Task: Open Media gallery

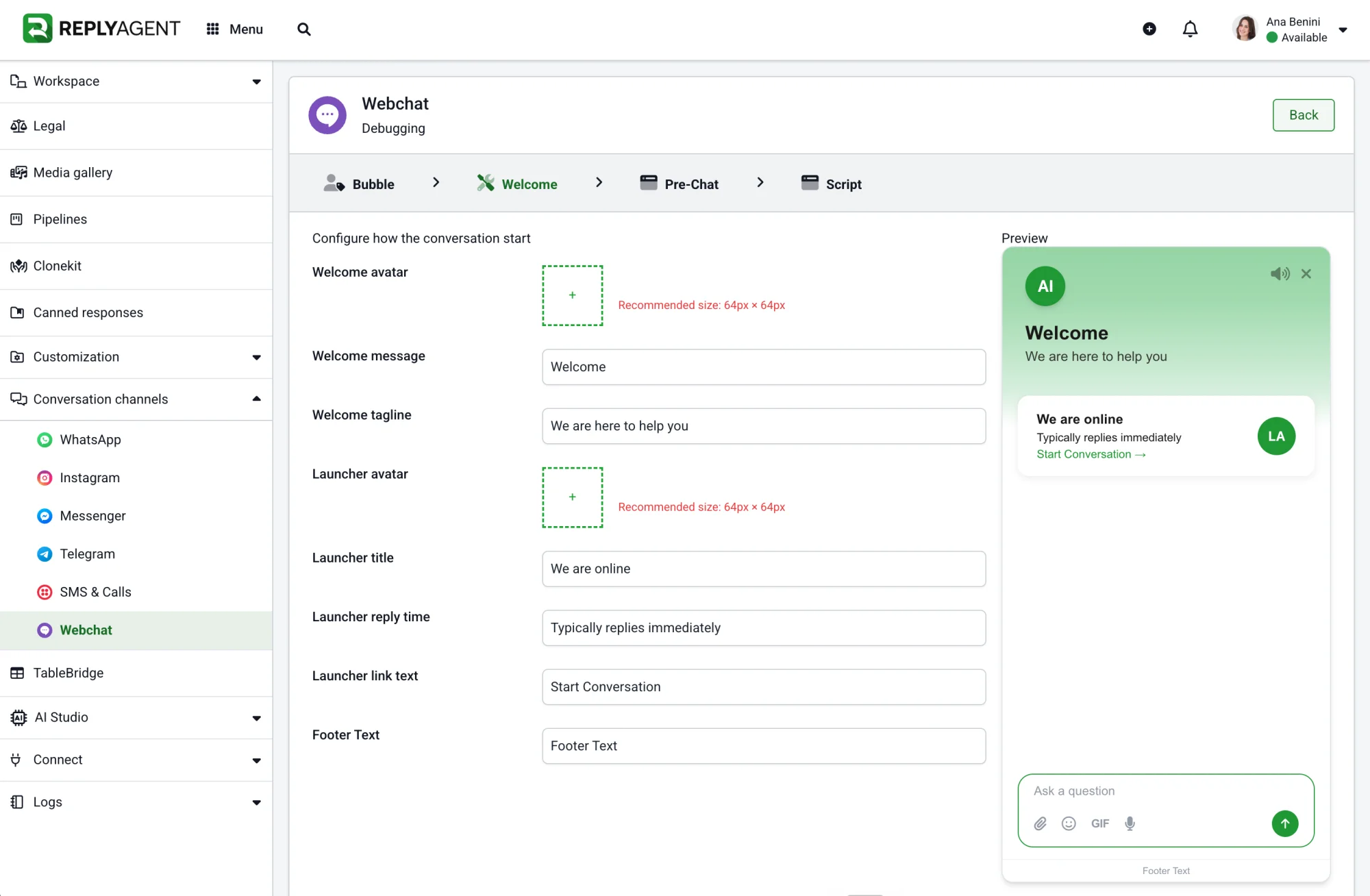Action: 136,173
